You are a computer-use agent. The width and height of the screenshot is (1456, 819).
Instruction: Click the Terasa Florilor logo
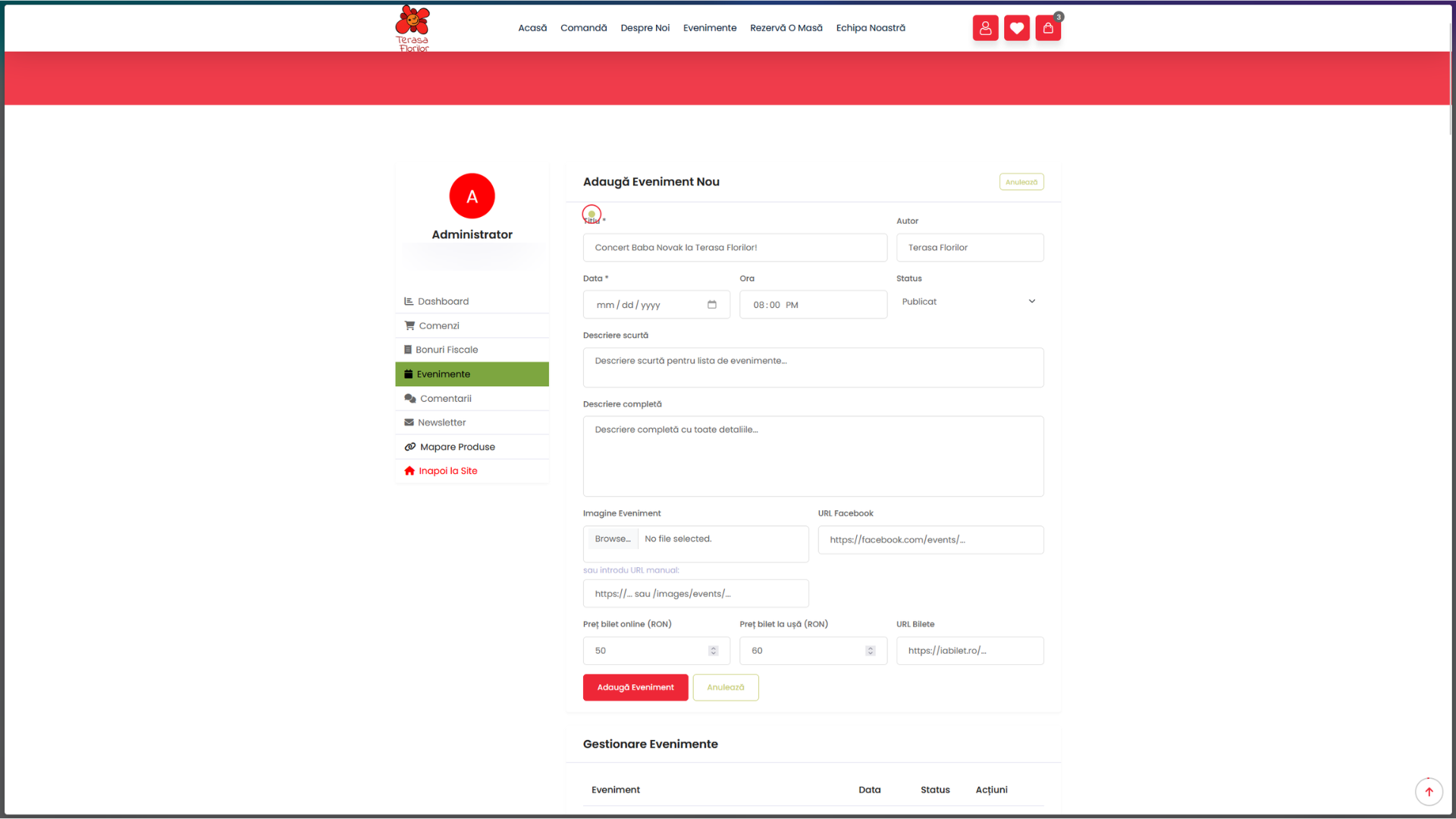(413, 28)
